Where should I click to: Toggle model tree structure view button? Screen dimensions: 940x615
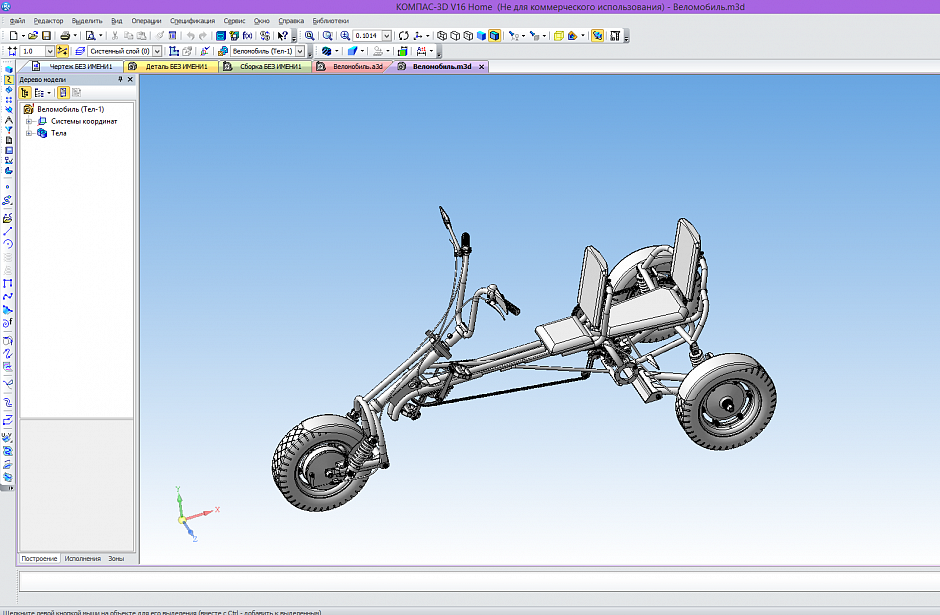click(x=25, y=93)
